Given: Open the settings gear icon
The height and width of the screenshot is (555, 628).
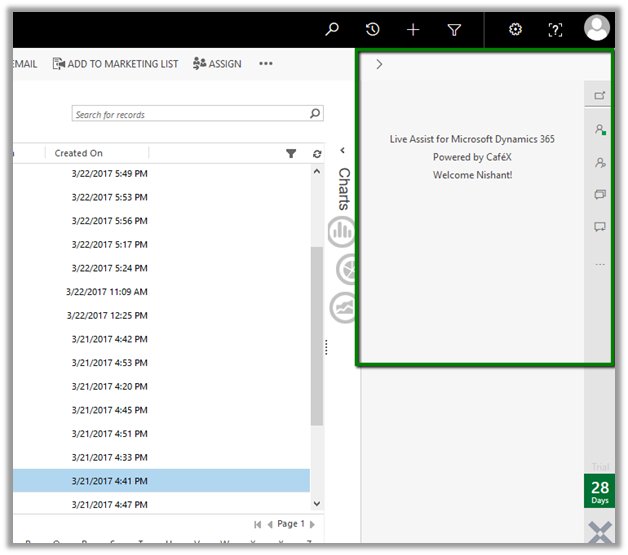Looking at the screenshot, I should pyautogui.click(x=515, y=30).
